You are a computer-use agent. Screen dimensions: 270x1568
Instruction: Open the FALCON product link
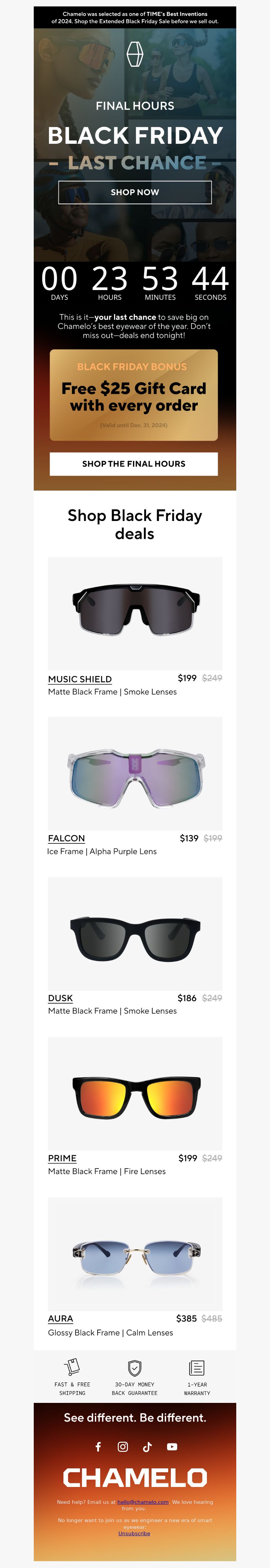[x=66, y=838]
